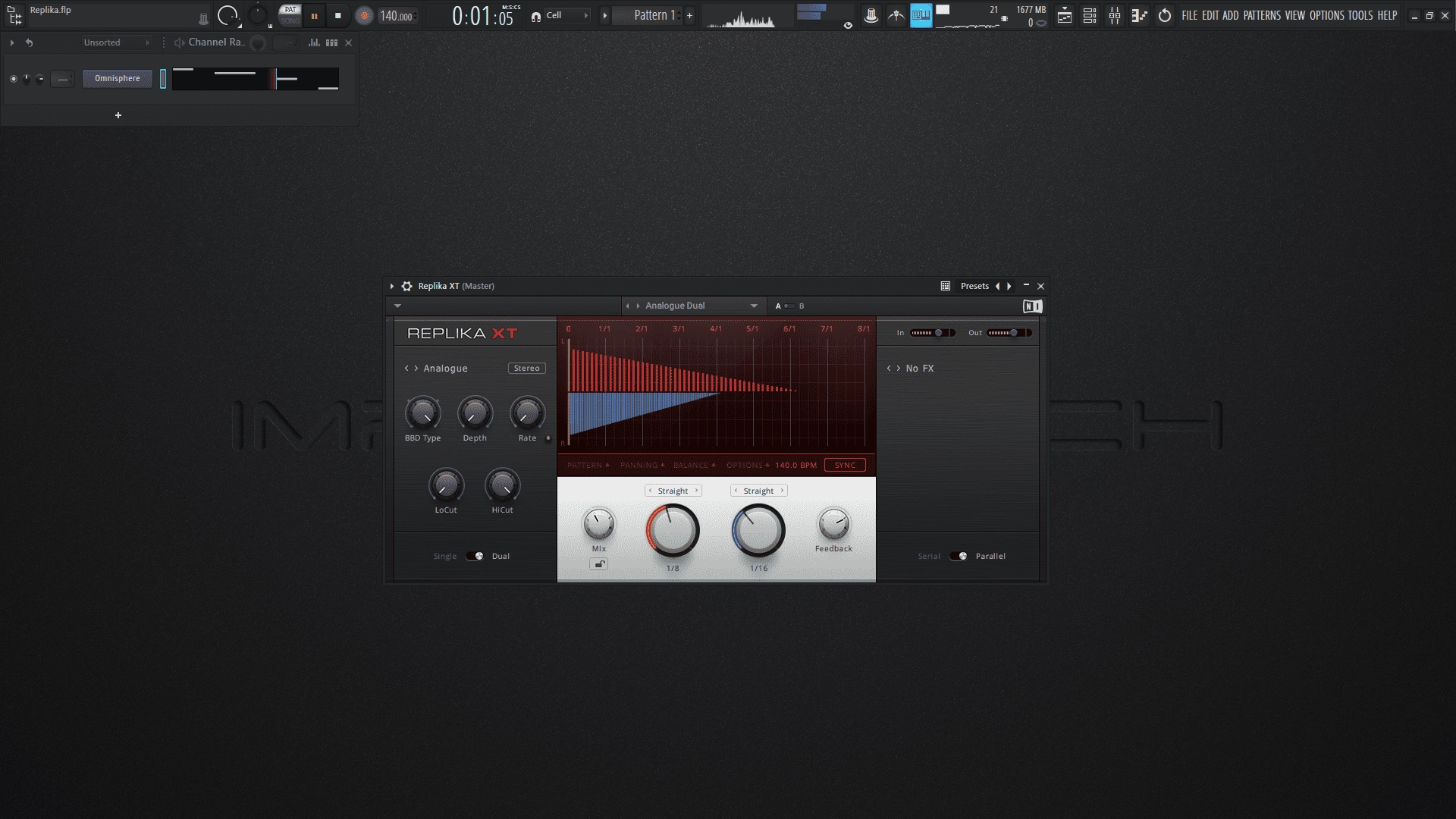Viewport: 1456px width, 819px height.
Task: Click the Presets label
Action: click(x=974, y=286)
